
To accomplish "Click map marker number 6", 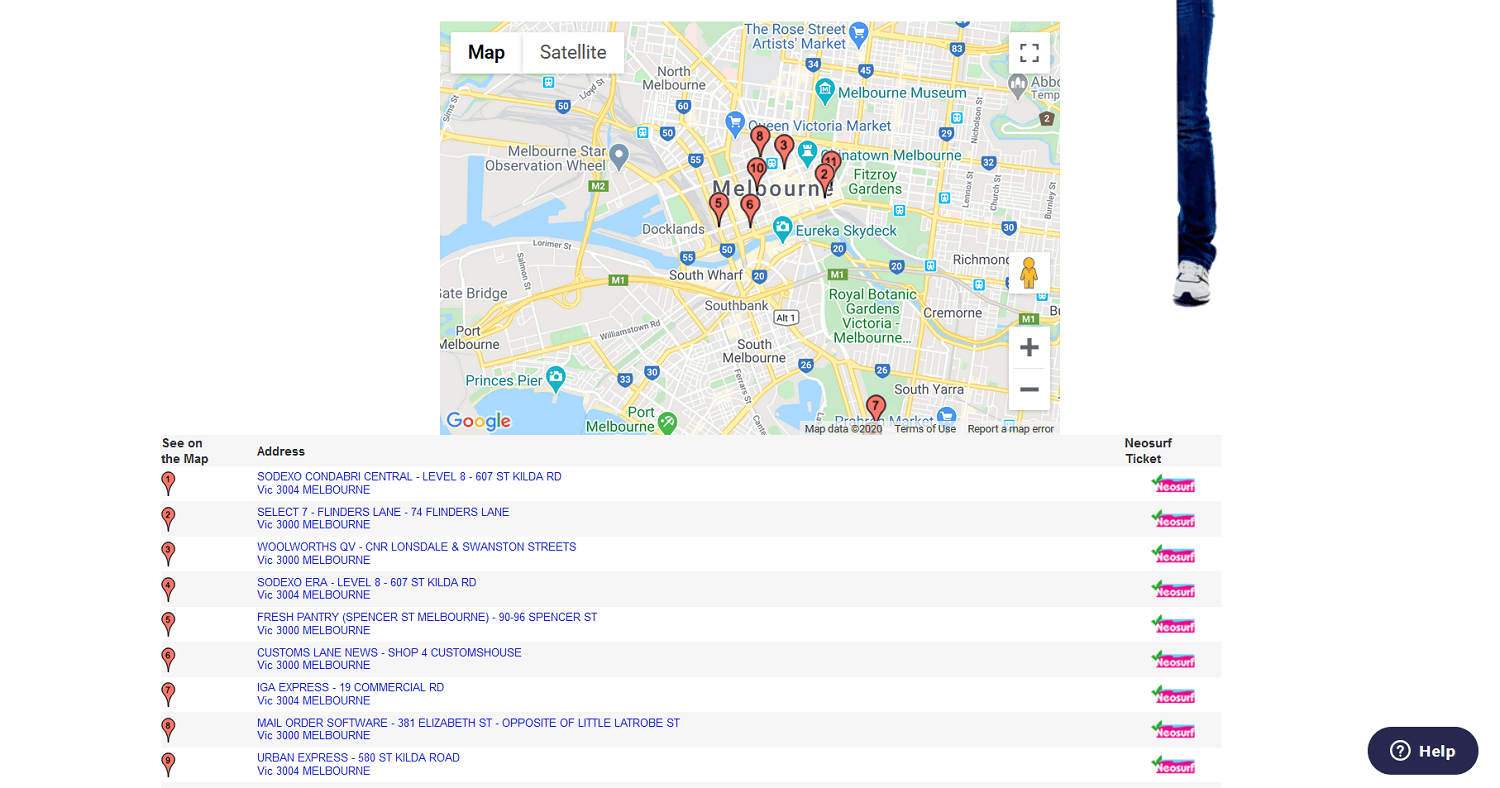I will 750,210.
